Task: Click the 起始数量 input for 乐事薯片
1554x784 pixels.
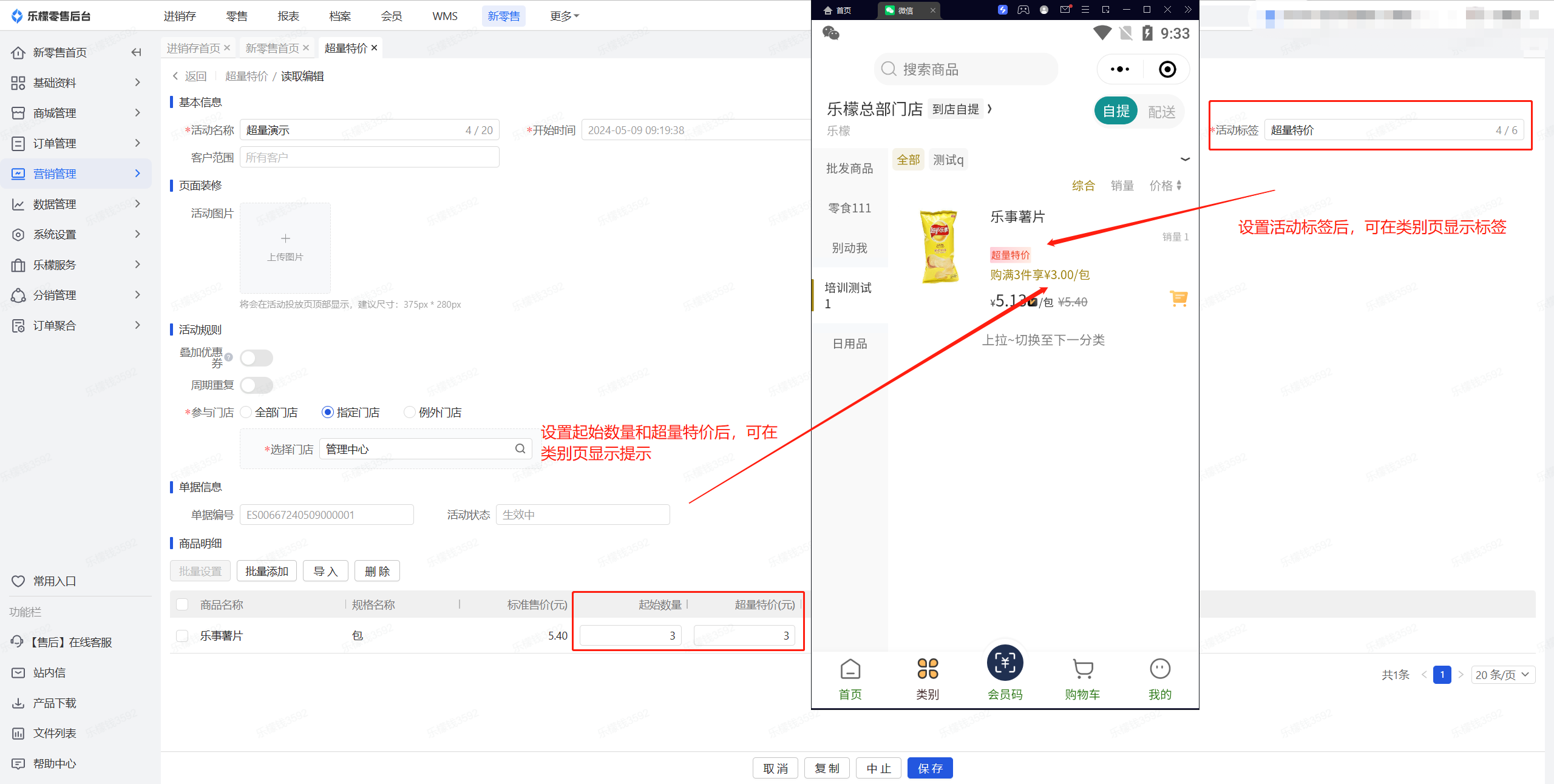Action: point(630,635)
